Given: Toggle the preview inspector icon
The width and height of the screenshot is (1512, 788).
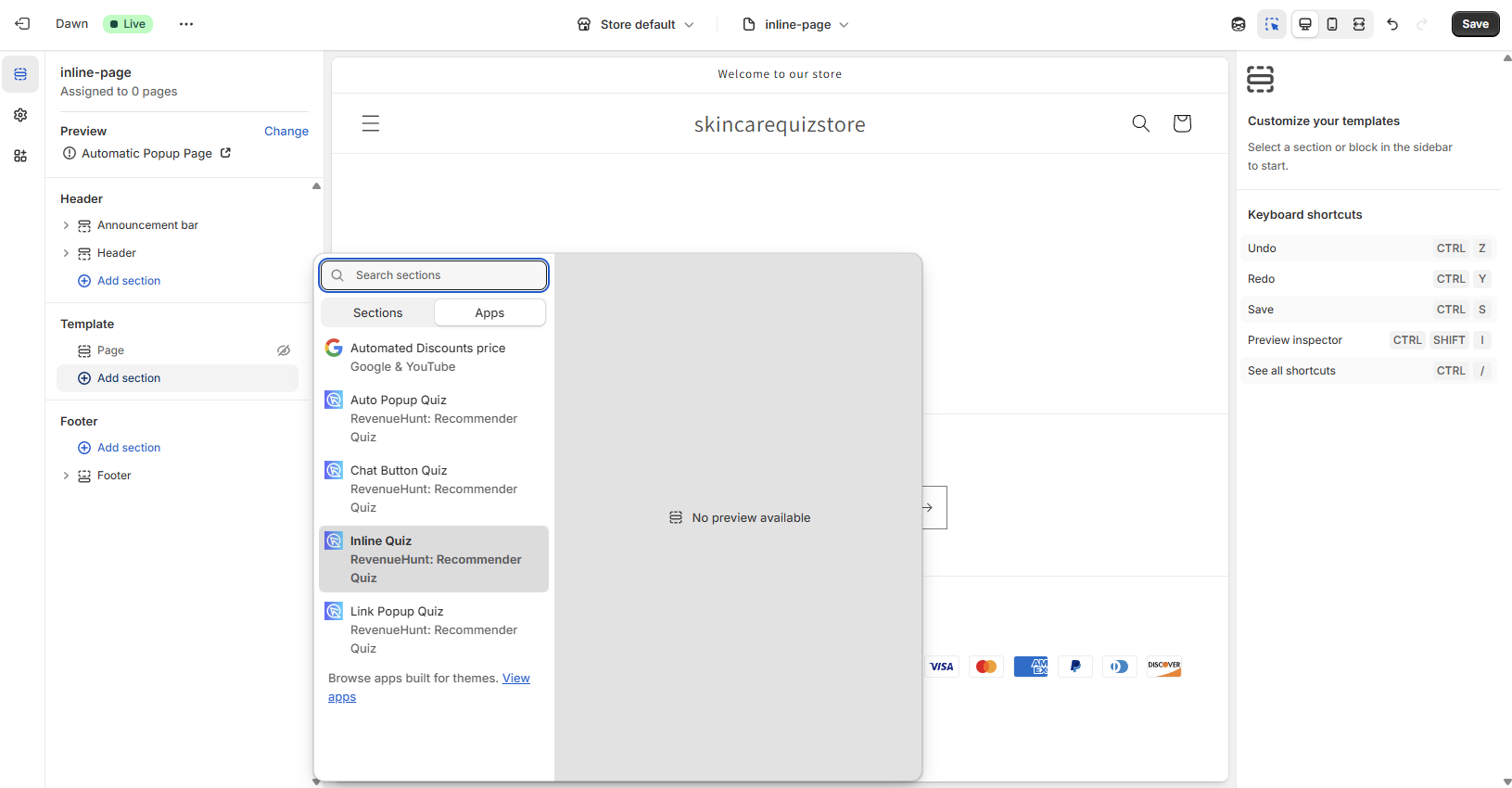Looking at the screenshot, I should pyautogui.click(x=1272, y=24).
